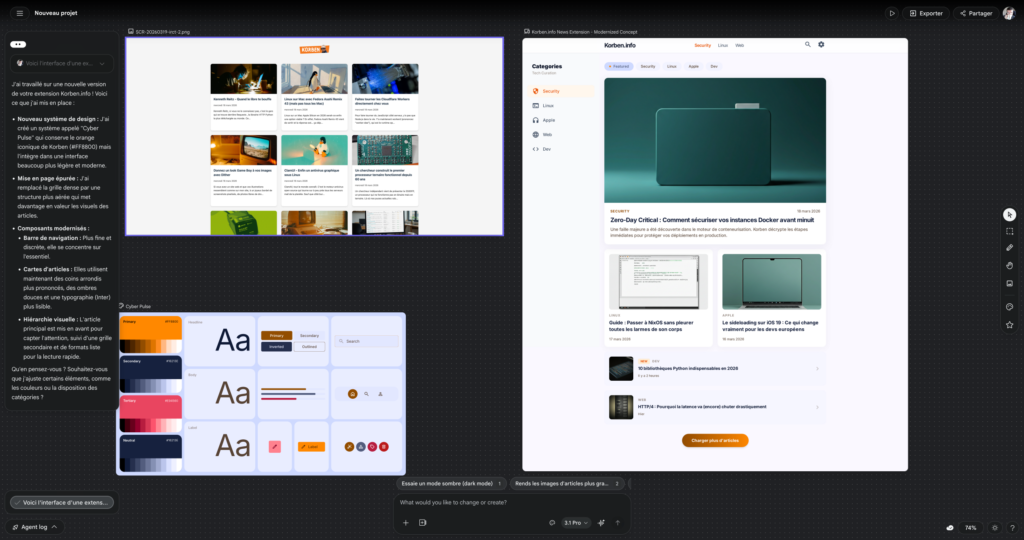The width and height of the screenshot is (1024, 540).
Task: Click the play preview icon in top bar
Action: tap(891, 13)
